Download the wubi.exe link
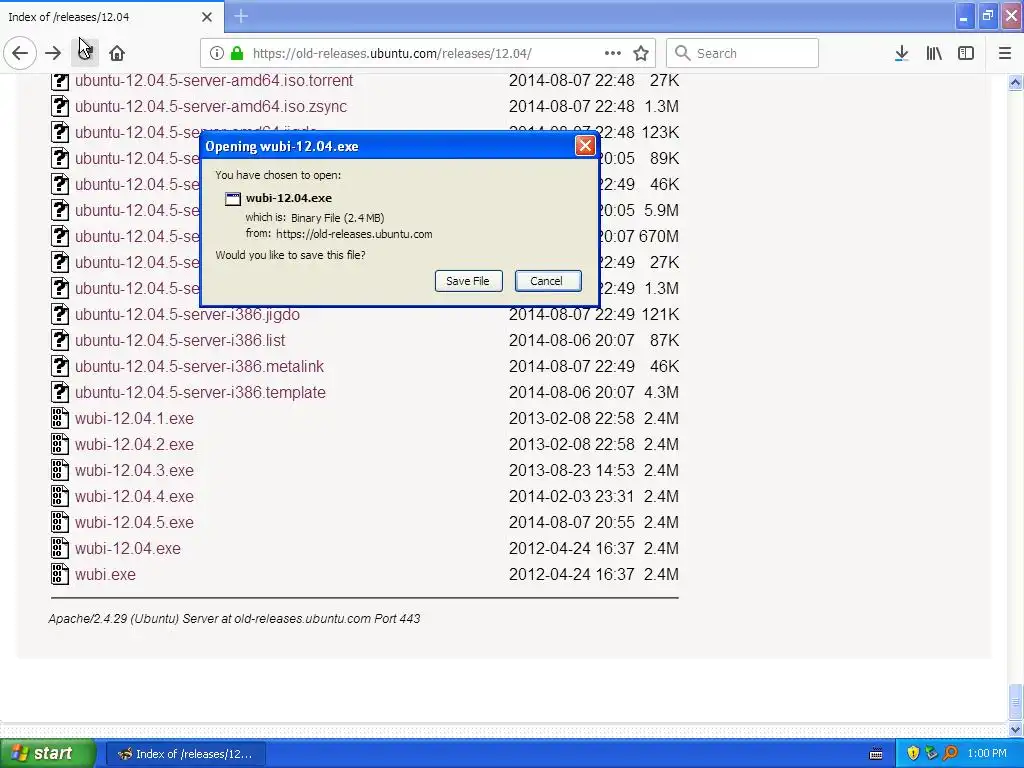The image size is (1024, 768). coord(105,575)
